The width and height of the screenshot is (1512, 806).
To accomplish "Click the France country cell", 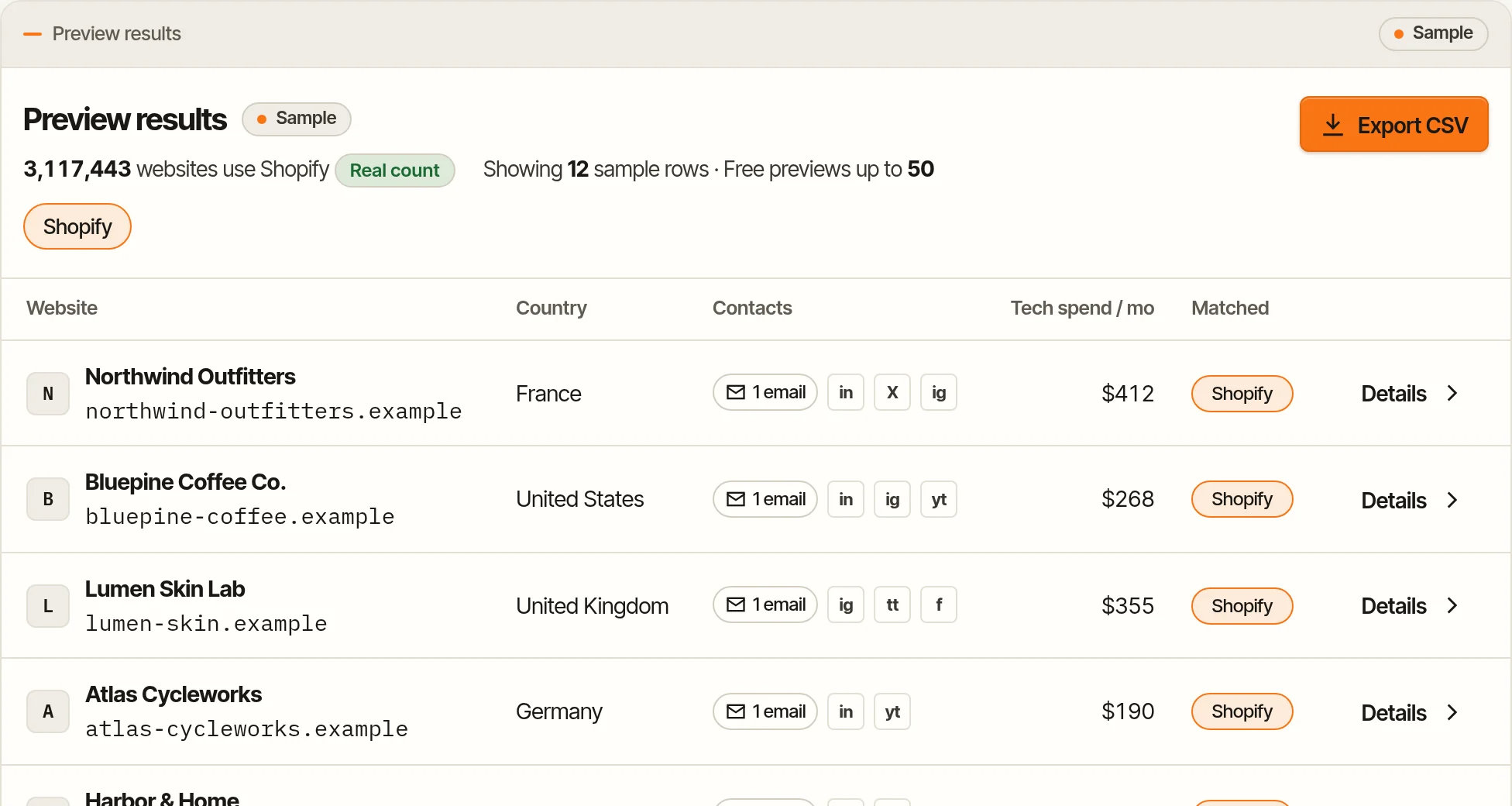I will [x=548, y=394].
